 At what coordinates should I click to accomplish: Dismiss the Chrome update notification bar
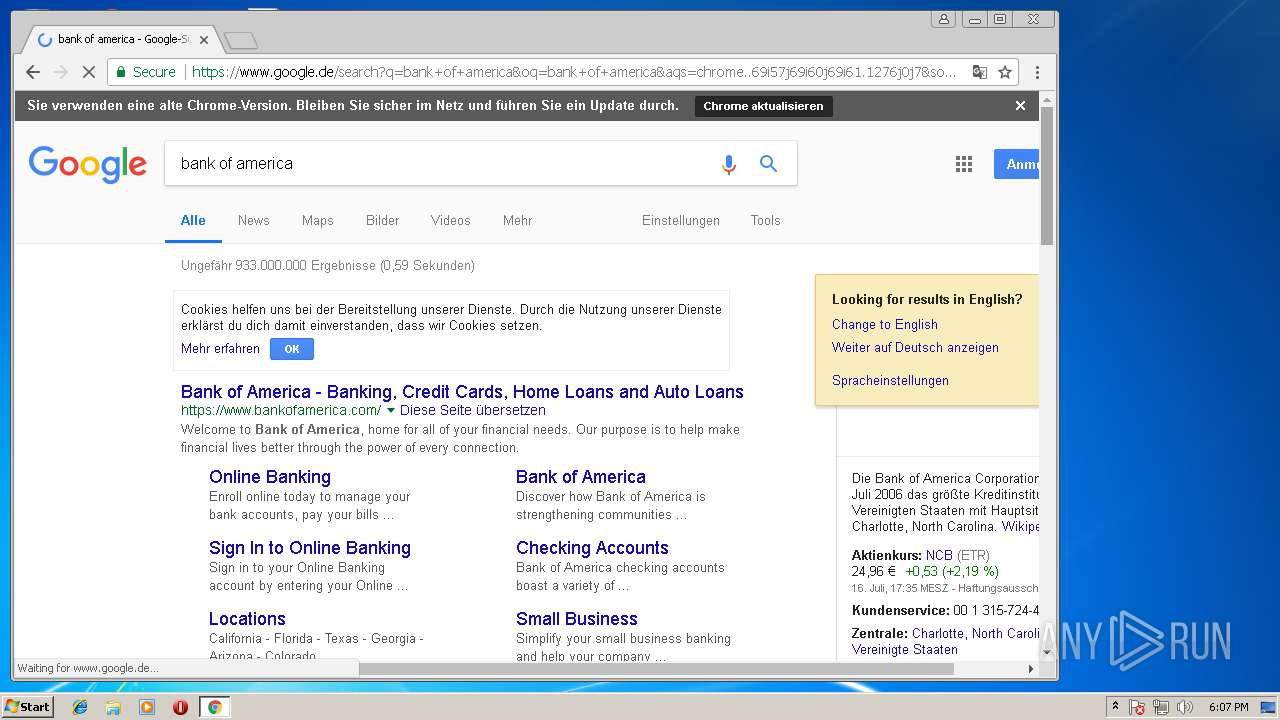click(x=1020, y=106)
